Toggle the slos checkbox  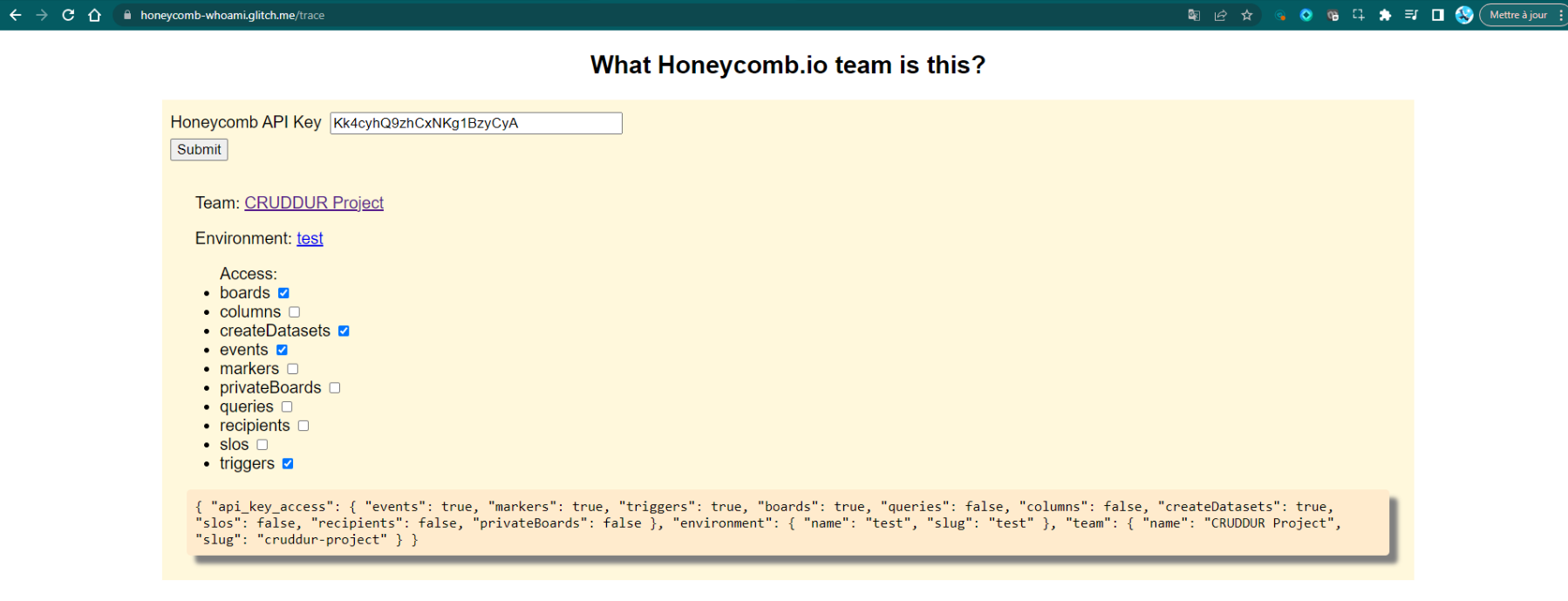262,445
